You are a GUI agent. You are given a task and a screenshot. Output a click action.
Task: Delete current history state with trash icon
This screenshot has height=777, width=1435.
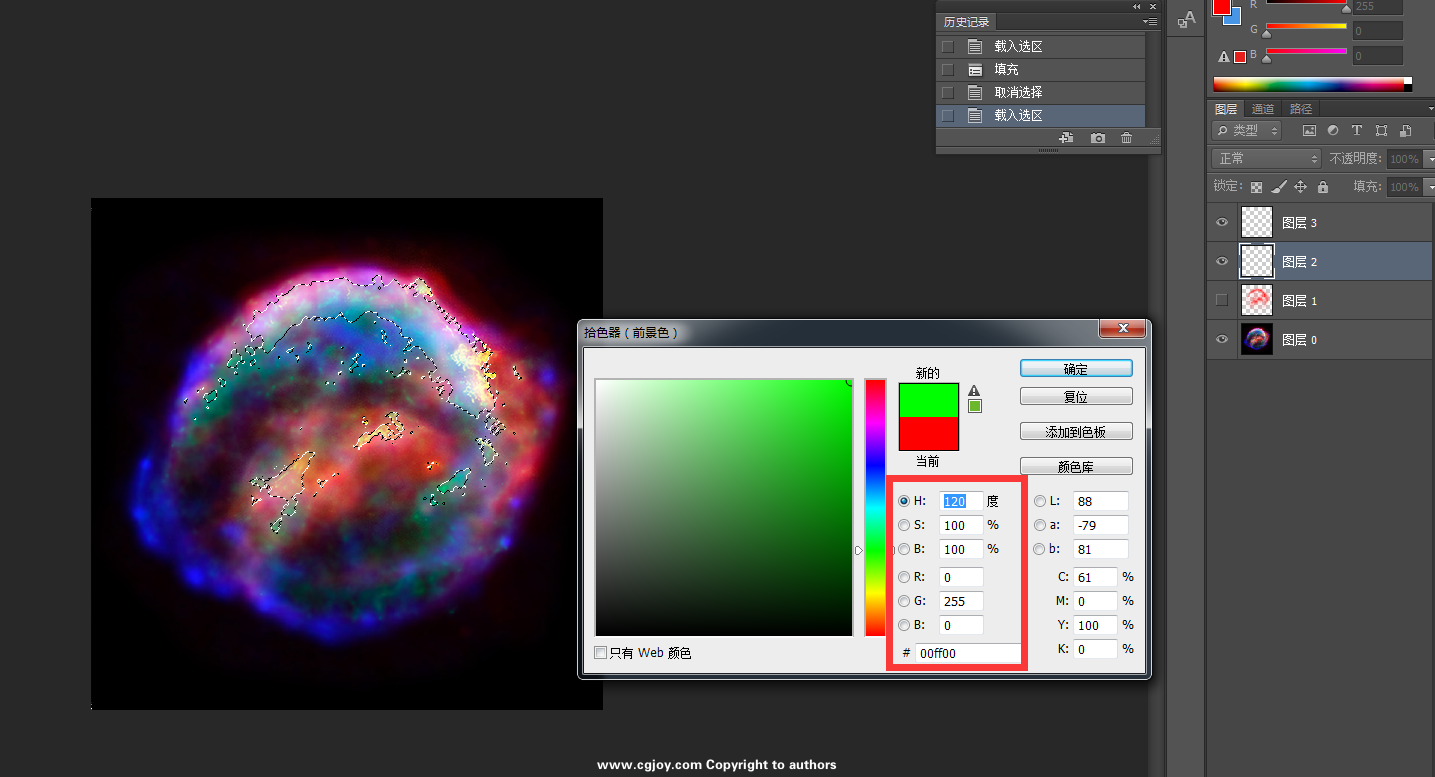pyautogui.click(x=1127, y=138)
